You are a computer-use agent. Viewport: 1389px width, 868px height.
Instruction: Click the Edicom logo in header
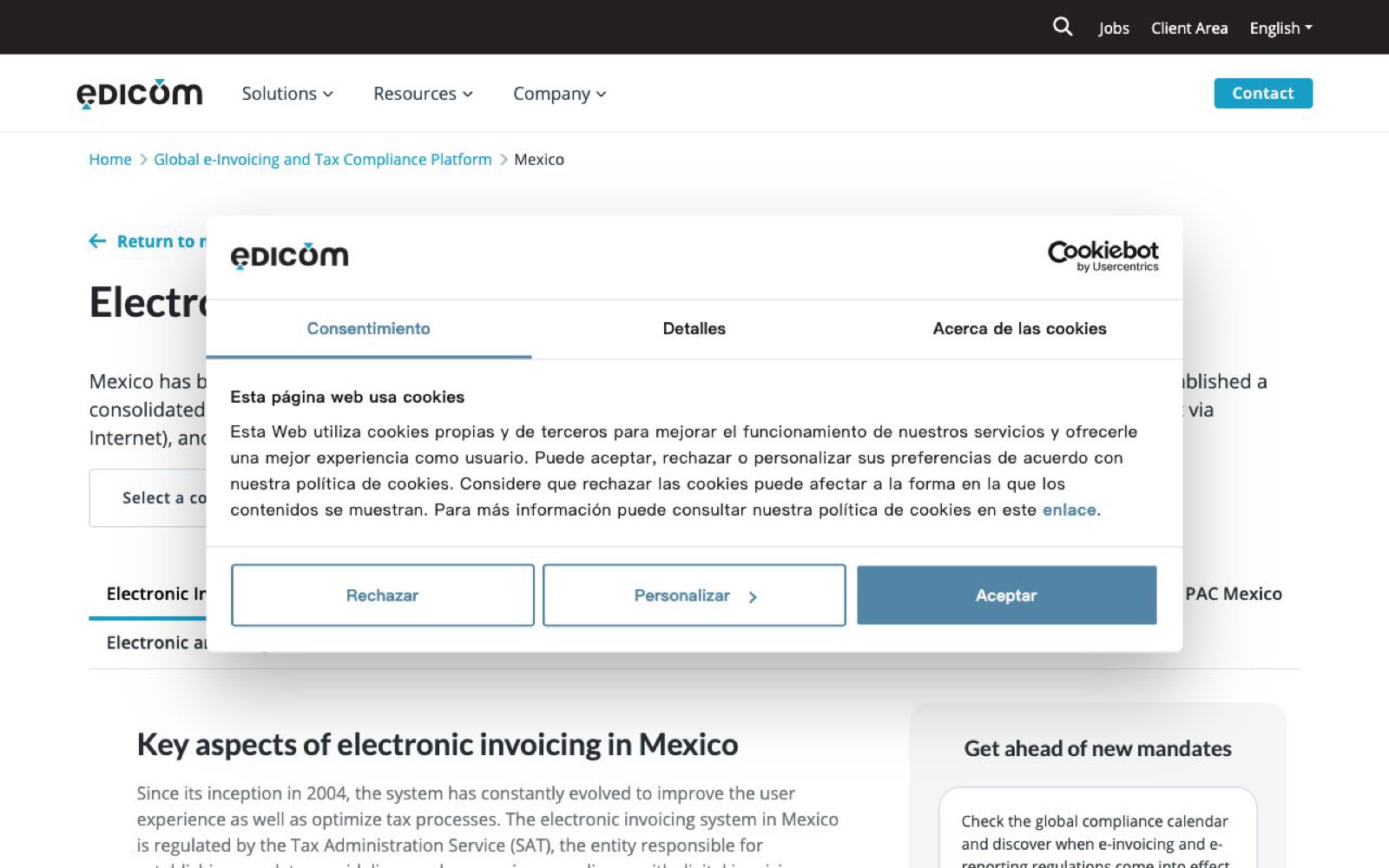point(140,94)
